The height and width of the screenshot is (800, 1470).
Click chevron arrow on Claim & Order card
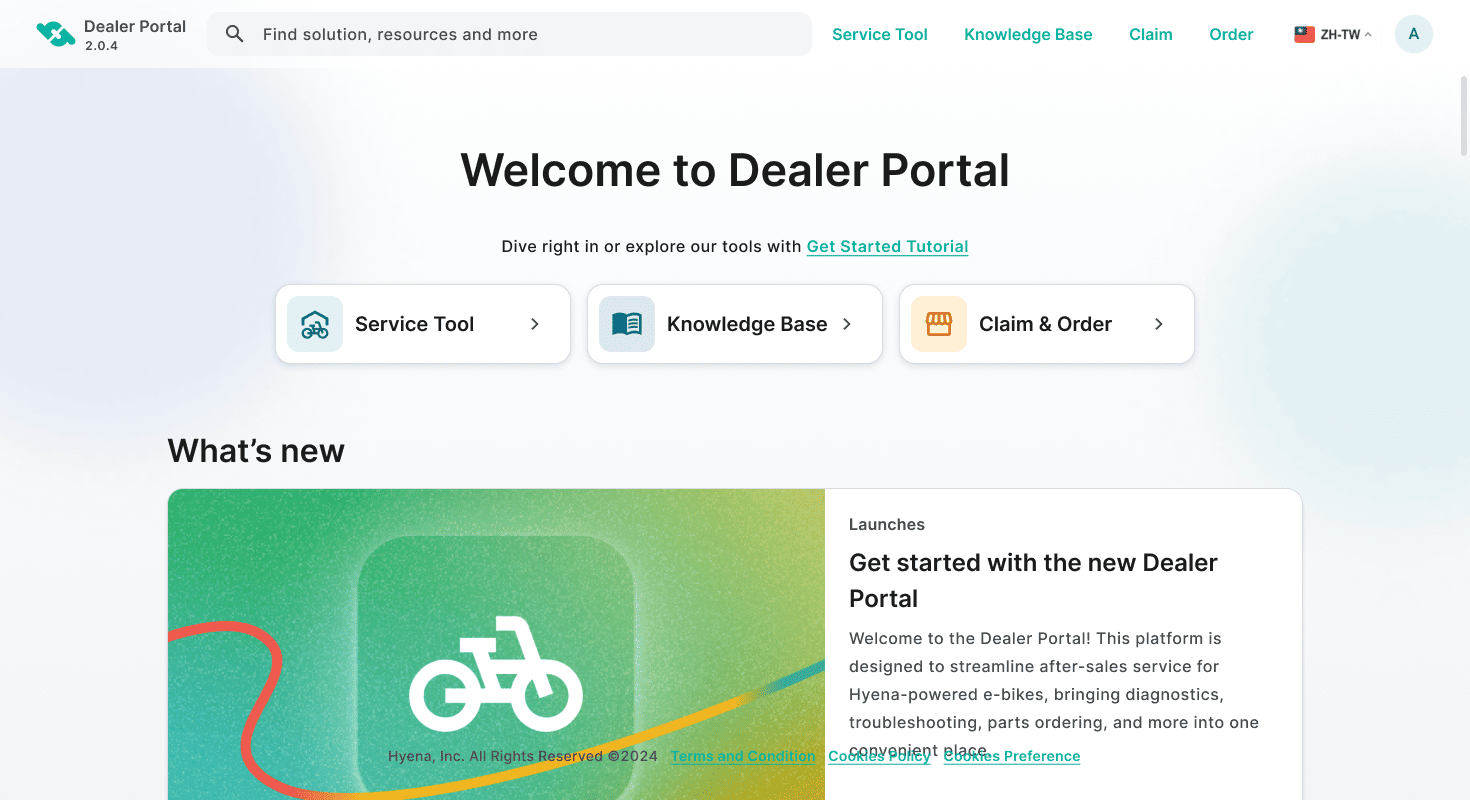pos(1159,324)
